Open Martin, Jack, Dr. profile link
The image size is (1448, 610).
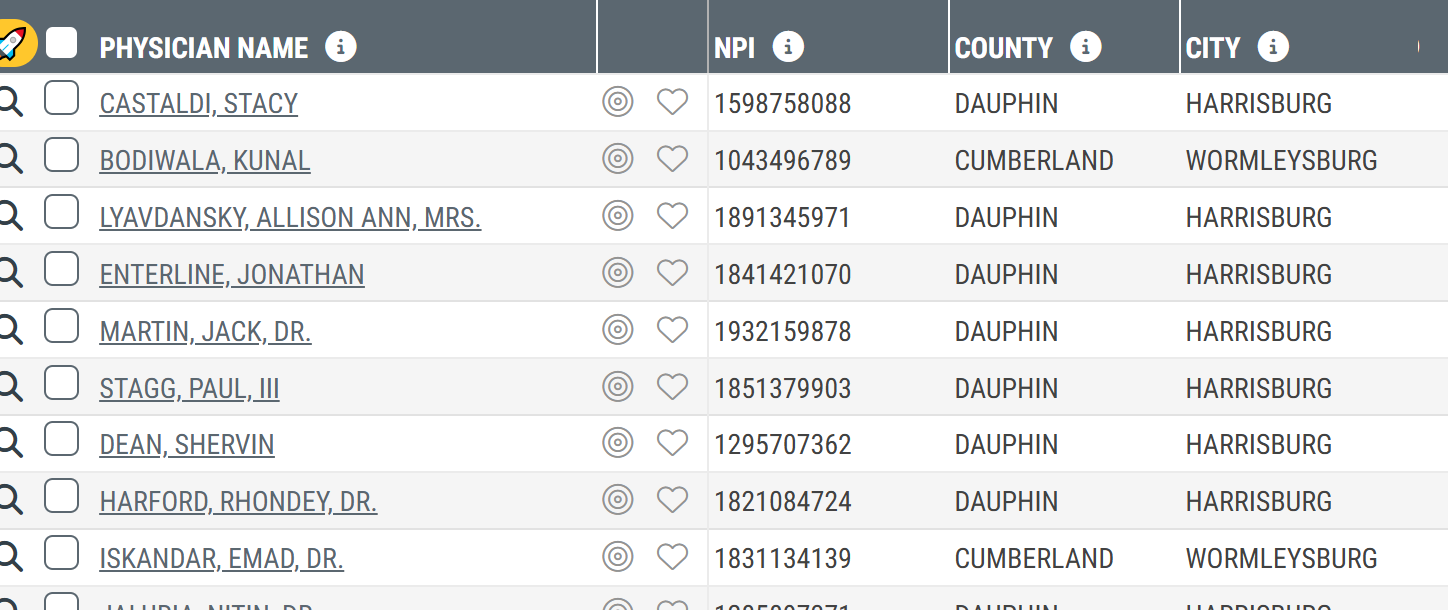[x=205, y=332]
